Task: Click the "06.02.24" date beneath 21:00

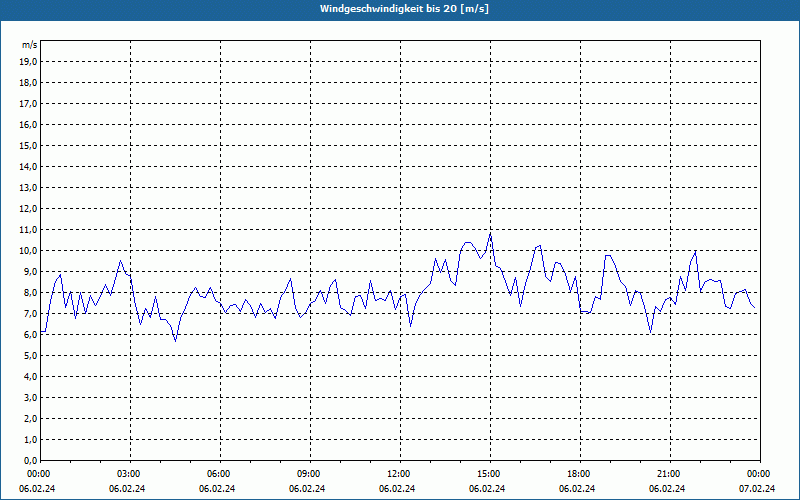Action: click(x=667, y=489)
